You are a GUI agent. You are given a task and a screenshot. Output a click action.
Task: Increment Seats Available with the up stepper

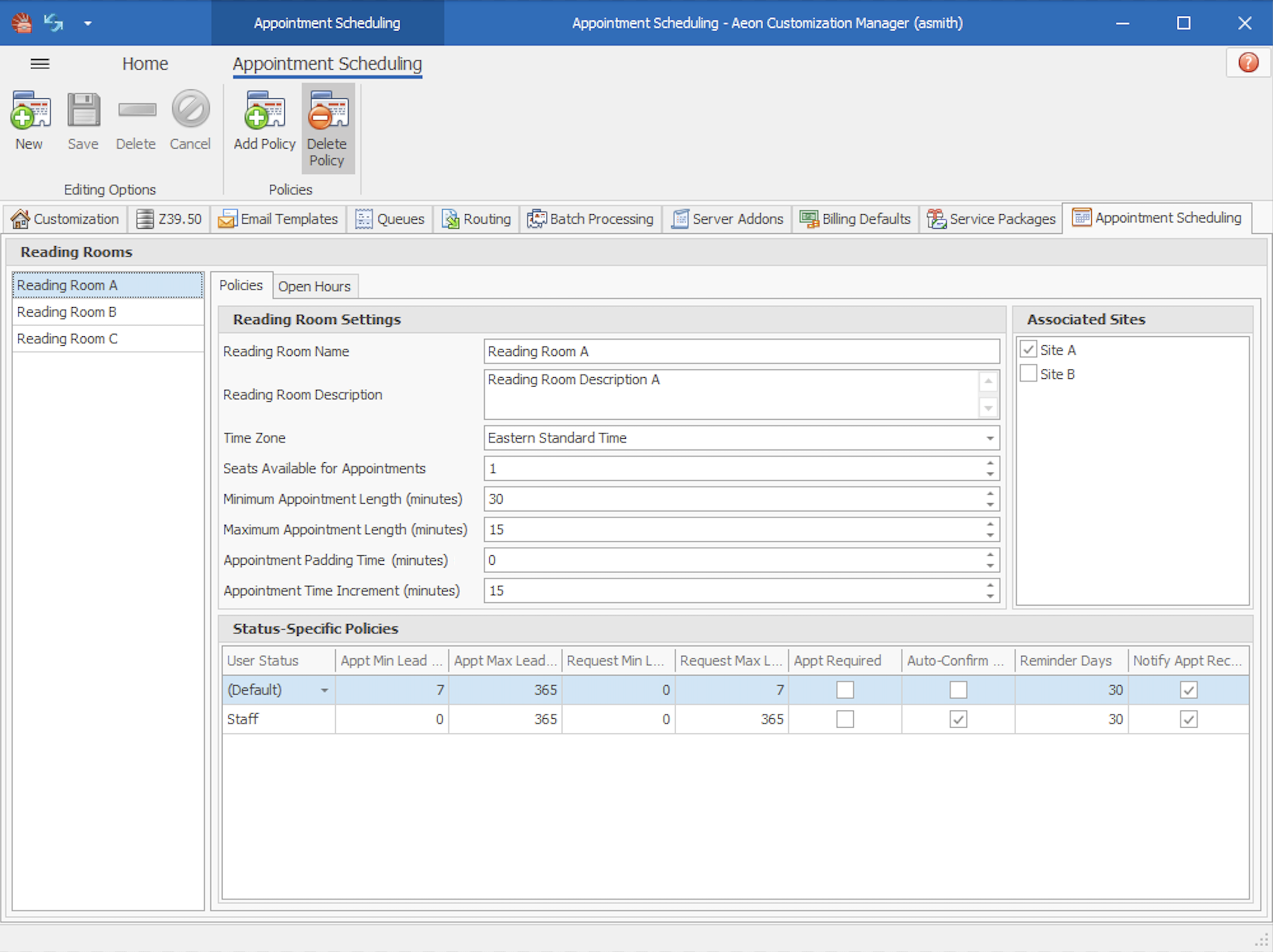(x=988, y=464)
